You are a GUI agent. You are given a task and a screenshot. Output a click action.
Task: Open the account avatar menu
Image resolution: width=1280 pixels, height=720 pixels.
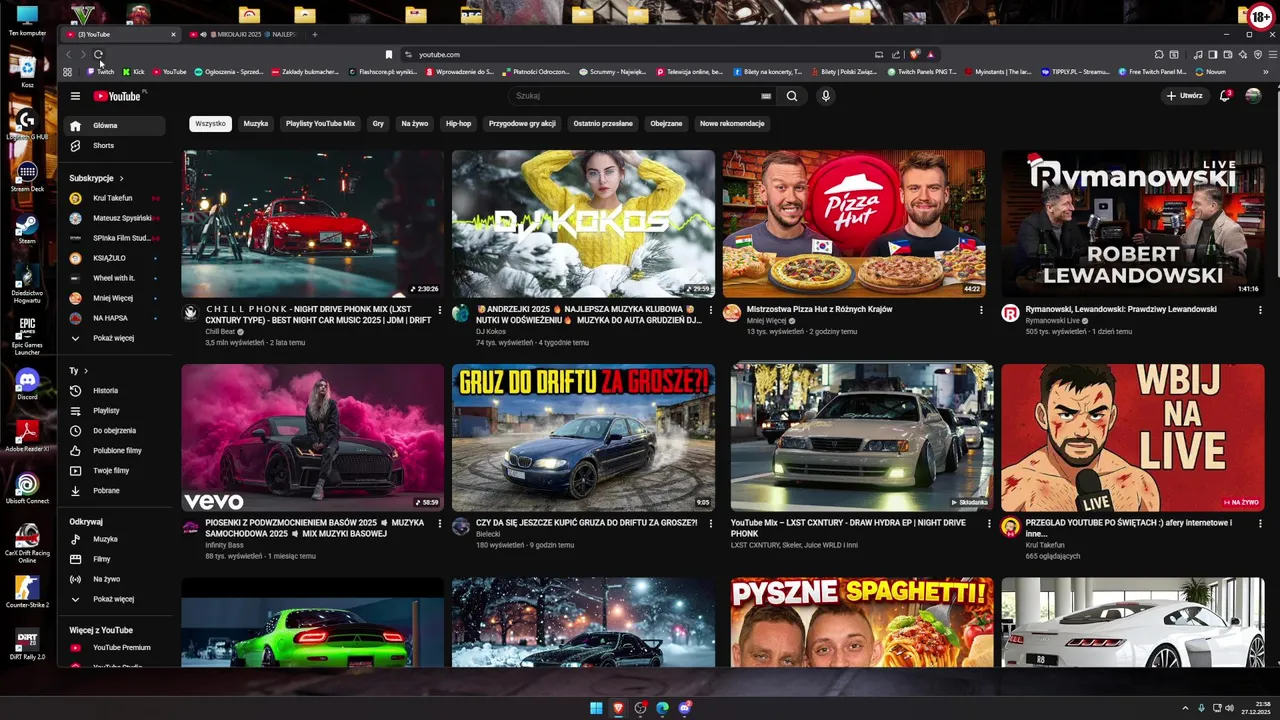click(1253, 96)
